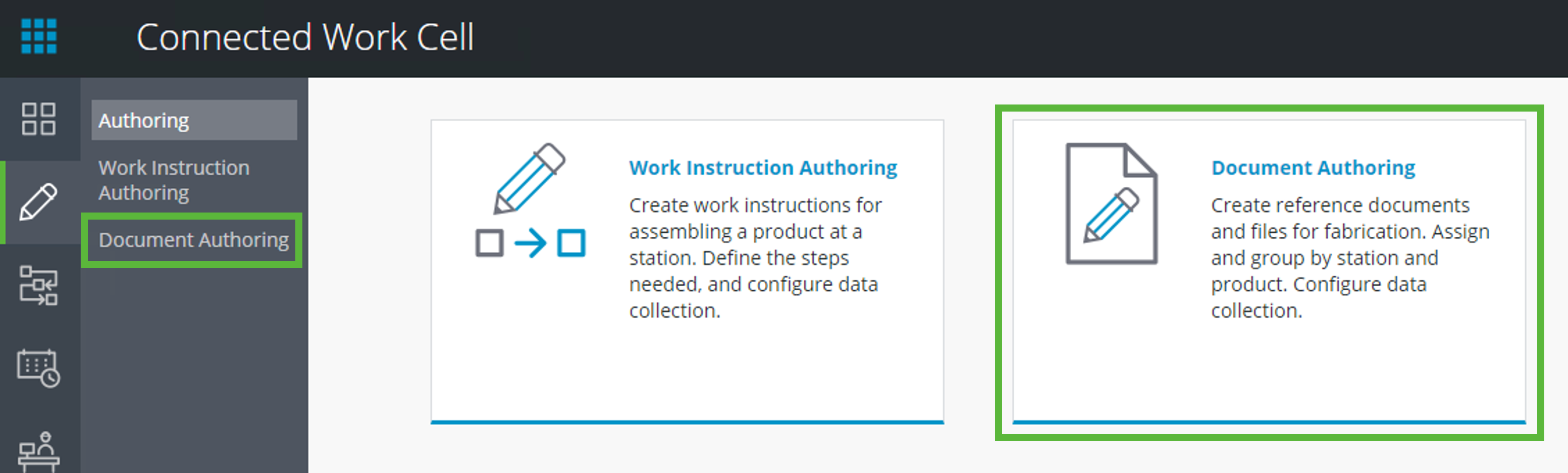This screenshot has width=1568, height=473.
Task: Click the highlighted Authoring indicator bar in sidebar
Action: pos(3,201)
